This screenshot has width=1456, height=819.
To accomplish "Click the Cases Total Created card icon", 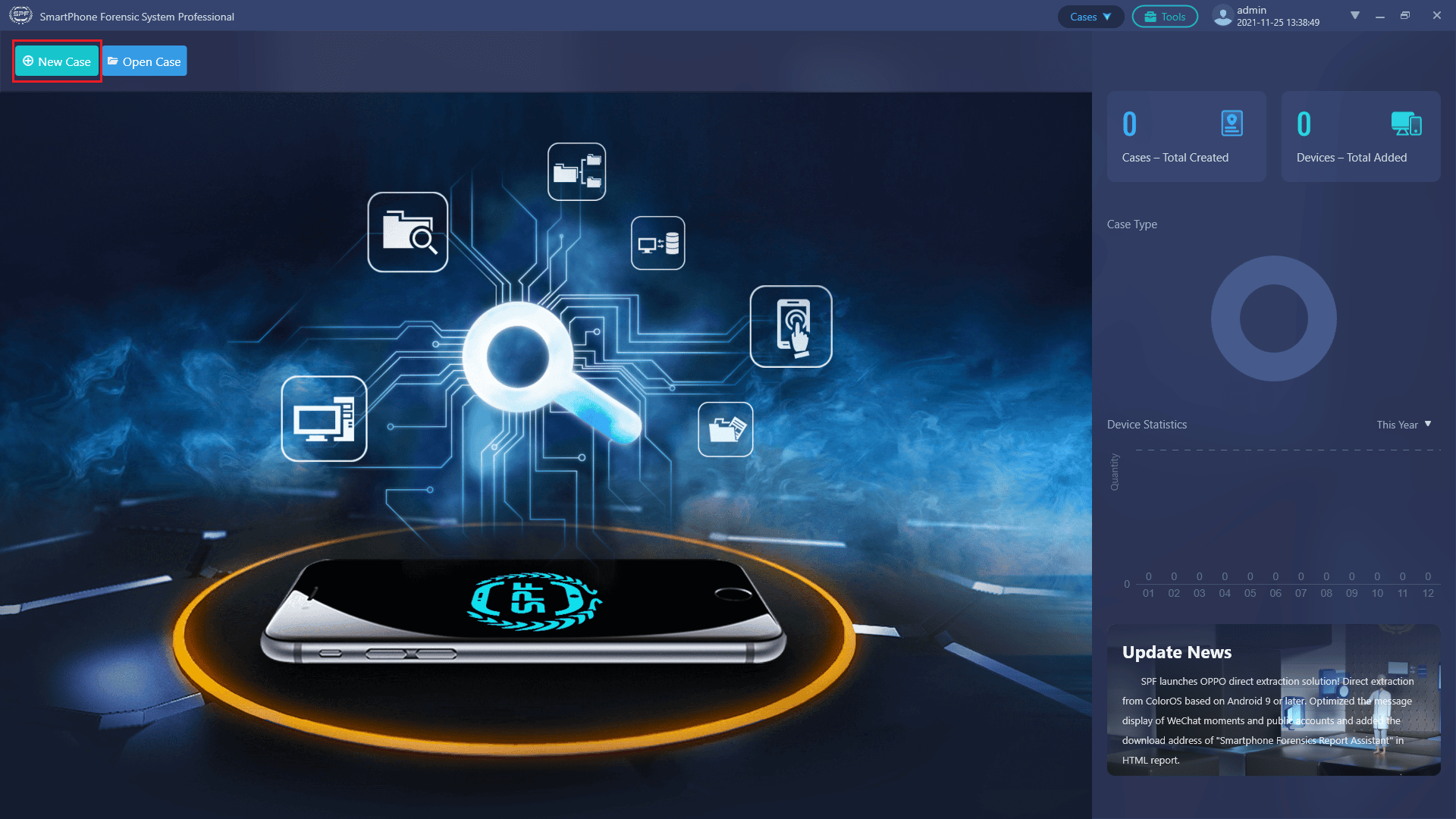I will (1232, 124).
